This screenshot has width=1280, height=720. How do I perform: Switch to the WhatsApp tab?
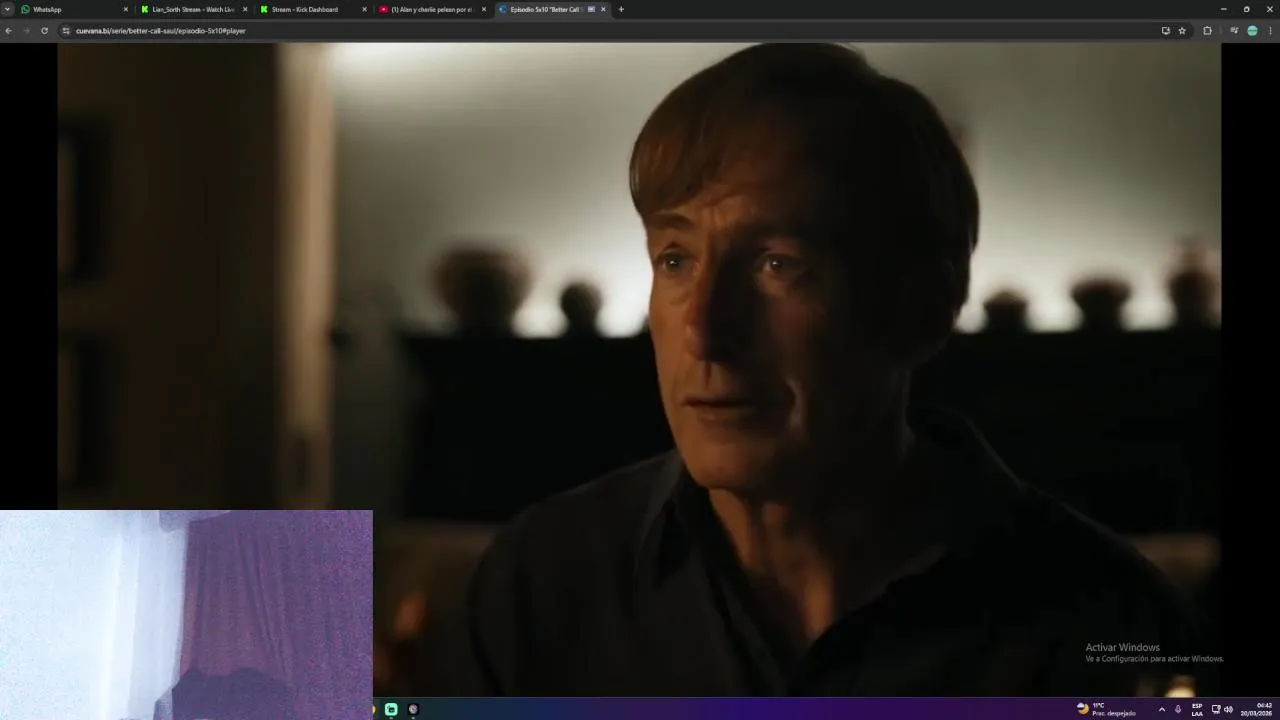tap(75, 9)
